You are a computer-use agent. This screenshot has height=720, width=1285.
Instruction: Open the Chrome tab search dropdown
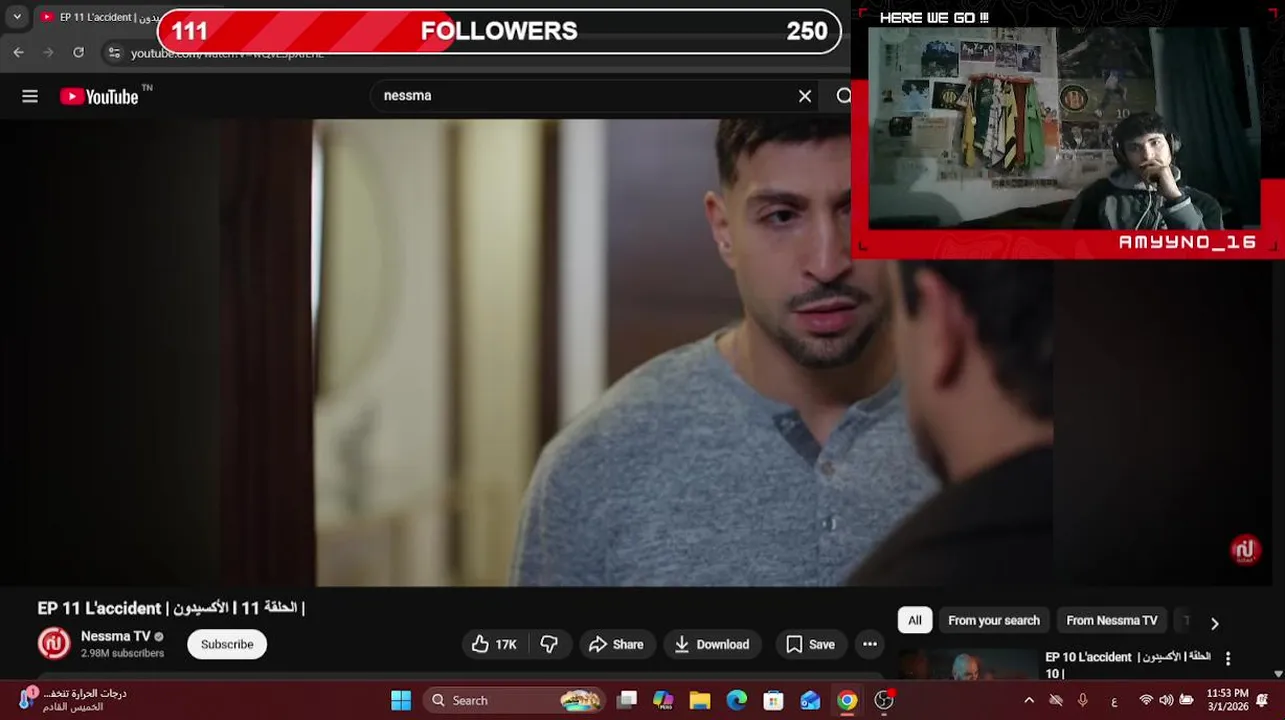(x=16, y=17)
